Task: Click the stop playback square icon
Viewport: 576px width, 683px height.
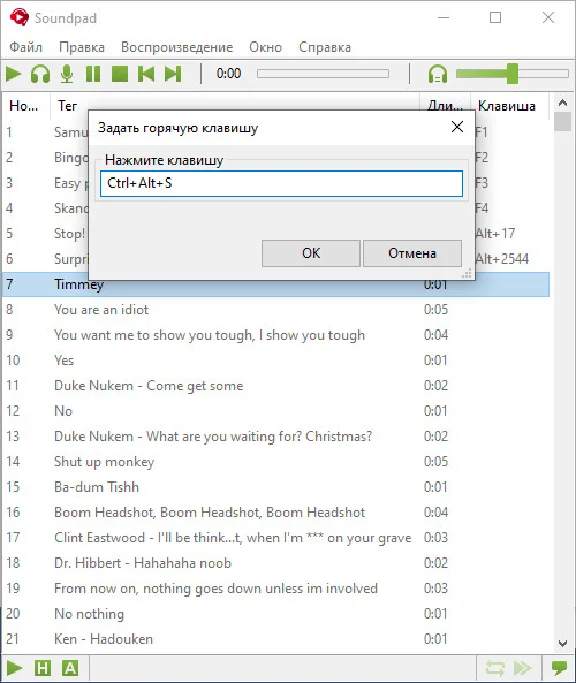Action: [120, 74]
